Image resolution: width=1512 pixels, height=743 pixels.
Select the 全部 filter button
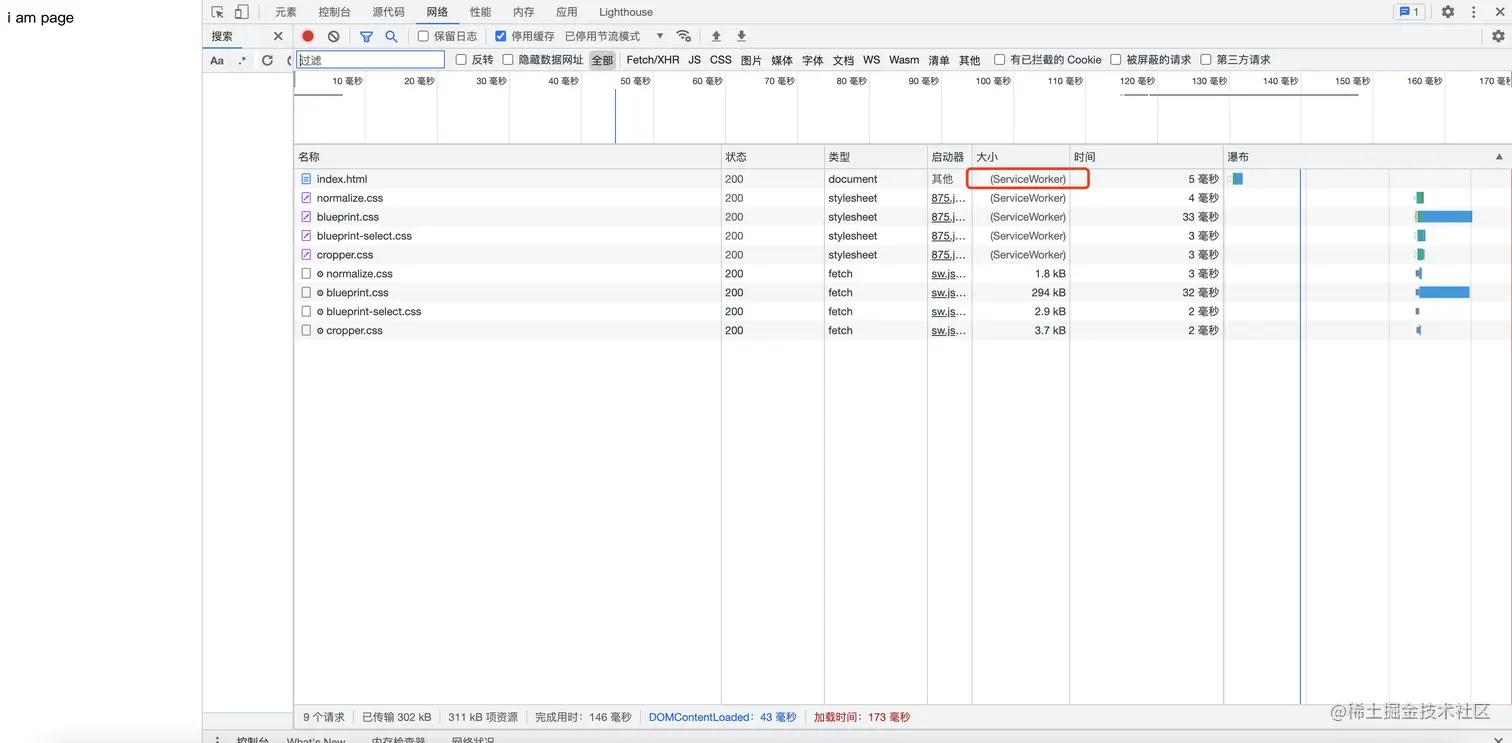coord(602,60)
